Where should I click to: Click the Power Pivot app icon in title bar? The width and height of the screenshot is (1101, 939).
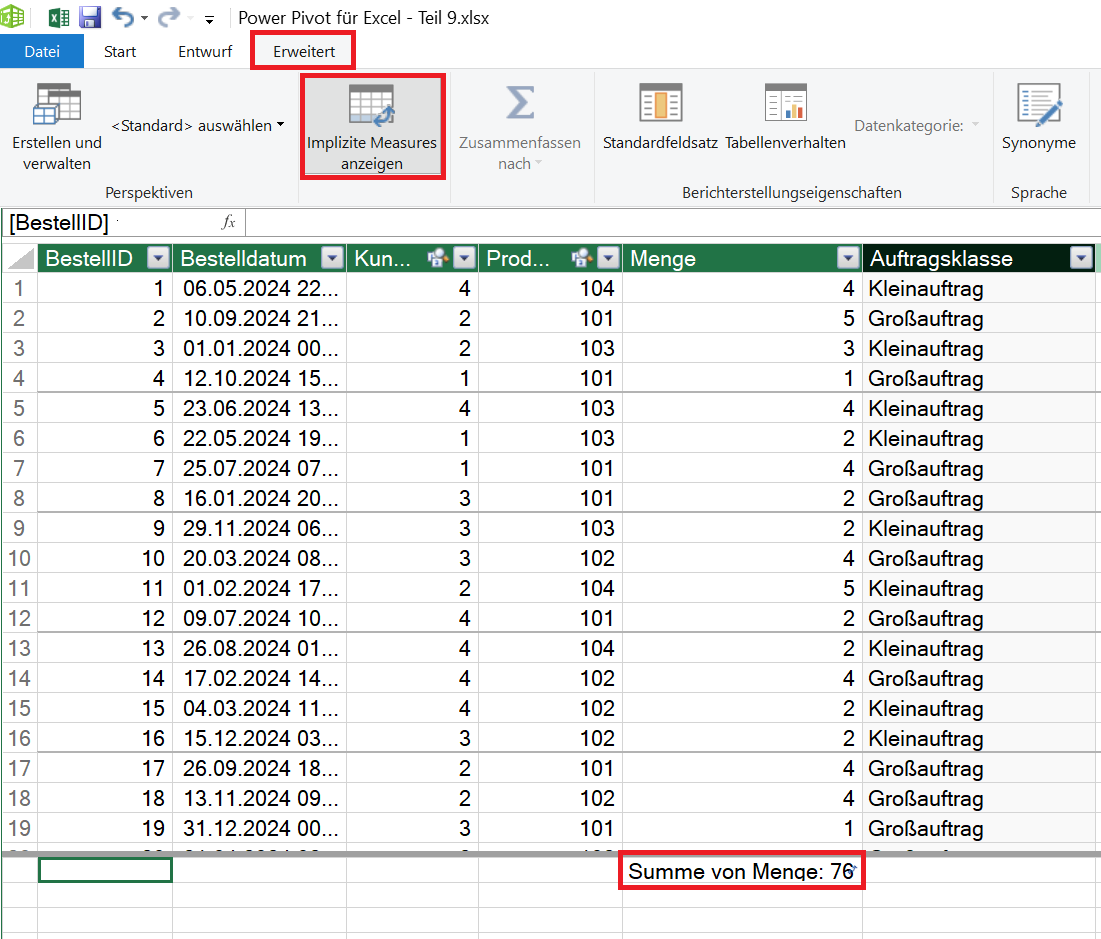tap(12, 16)
